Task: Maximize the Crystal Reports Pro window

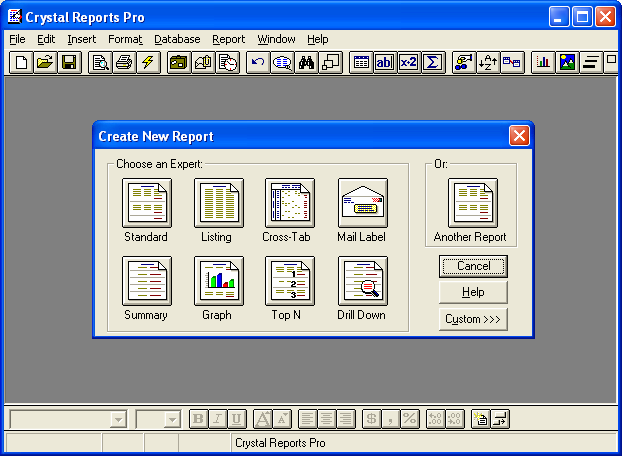Action: click(x=582, y=17)
